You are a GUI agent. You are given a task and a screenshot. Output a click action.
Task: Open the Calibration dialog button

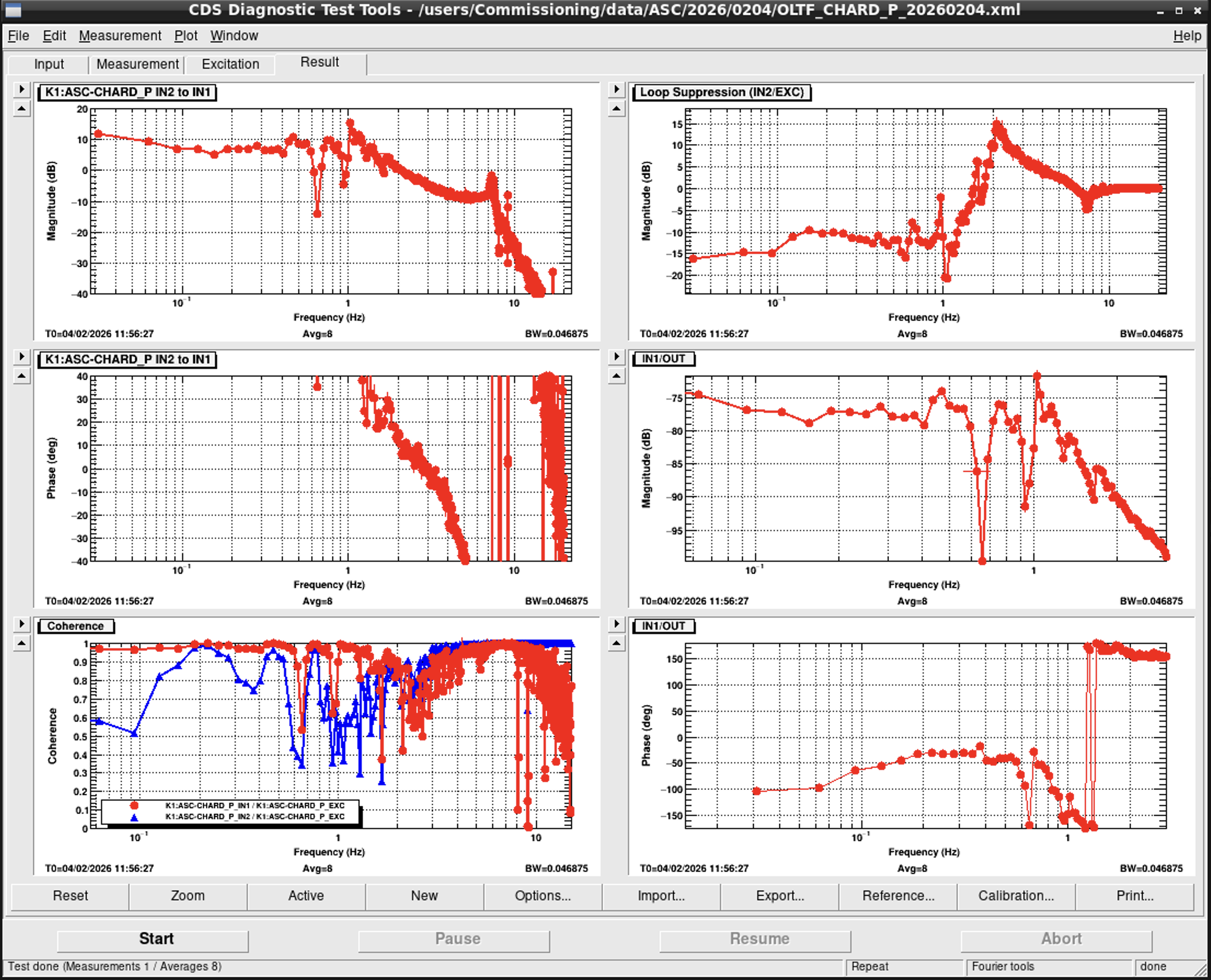[x=1016, y=896]
